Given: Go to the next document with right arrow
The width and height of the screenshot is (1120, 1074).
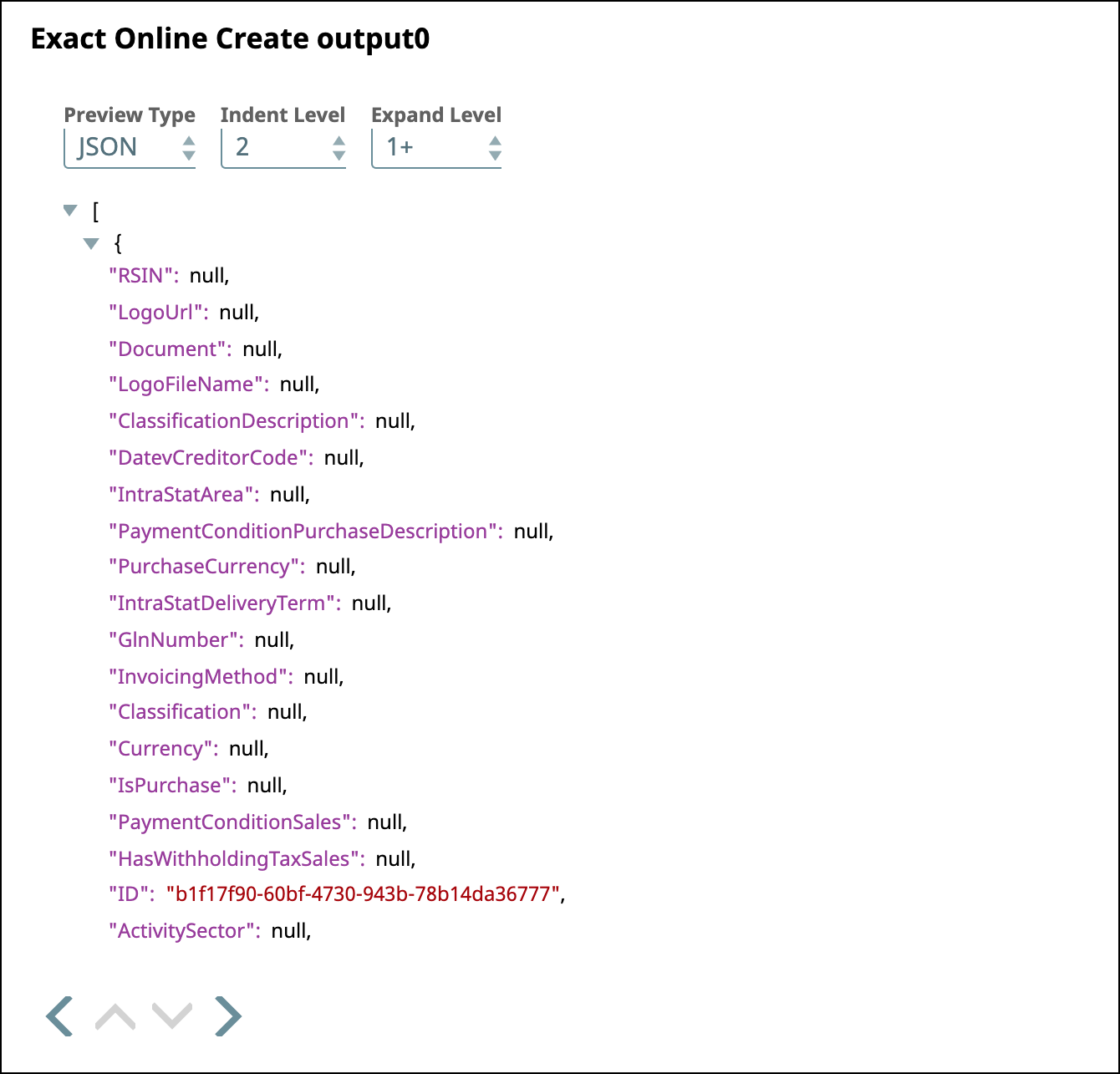Looking at the screenshot, I should (228, 1016).
